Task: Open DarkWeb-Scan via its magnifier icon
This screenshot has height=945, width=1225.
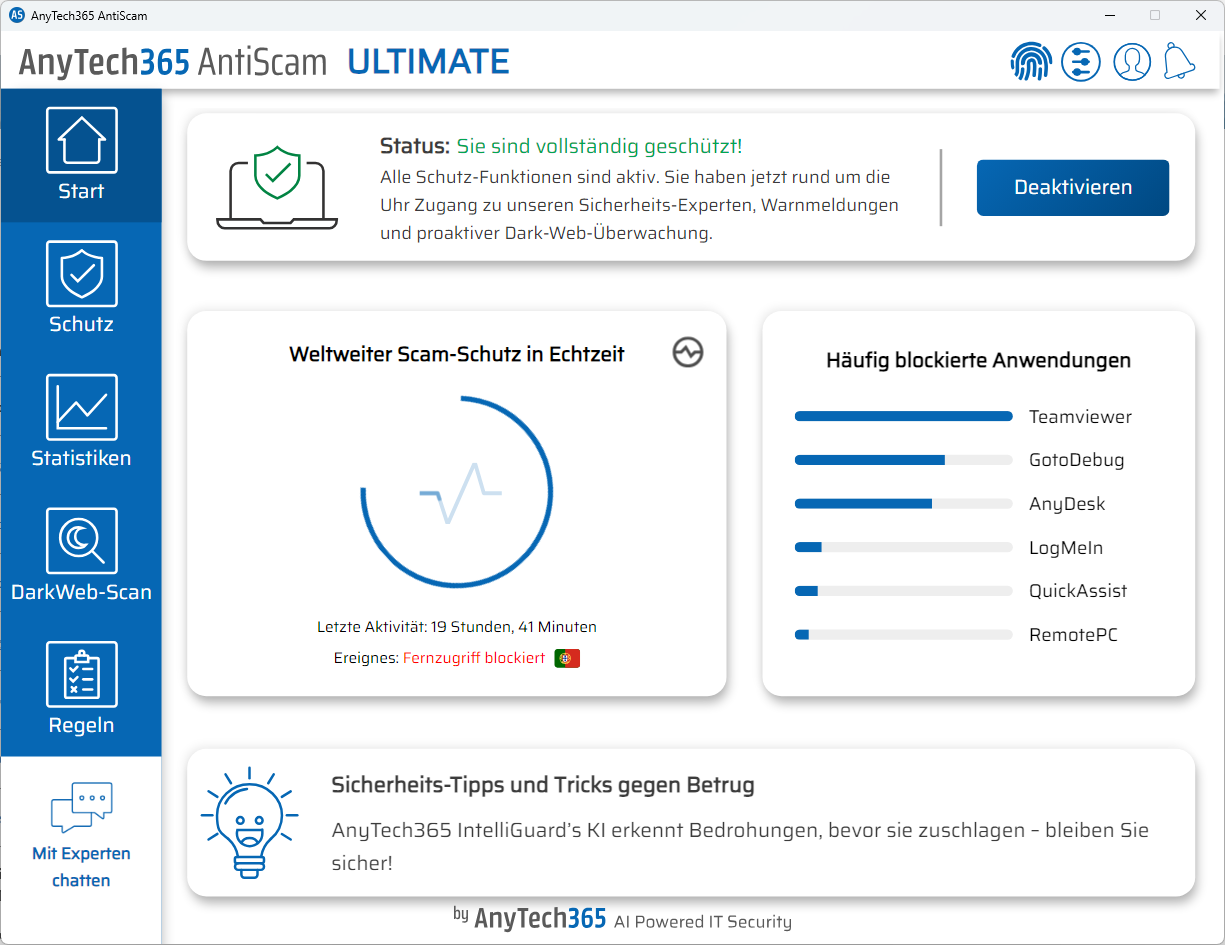Action: click(x=81, y=540)
